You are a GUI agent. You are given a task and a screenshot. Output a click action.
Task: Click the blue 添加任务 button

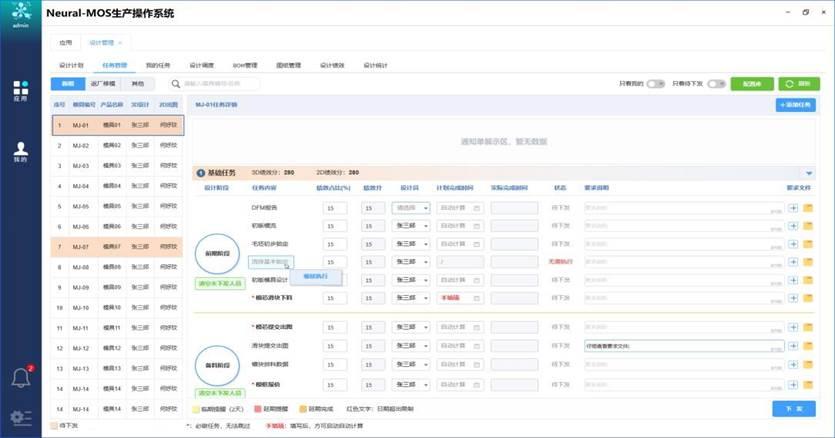(796, 104)
